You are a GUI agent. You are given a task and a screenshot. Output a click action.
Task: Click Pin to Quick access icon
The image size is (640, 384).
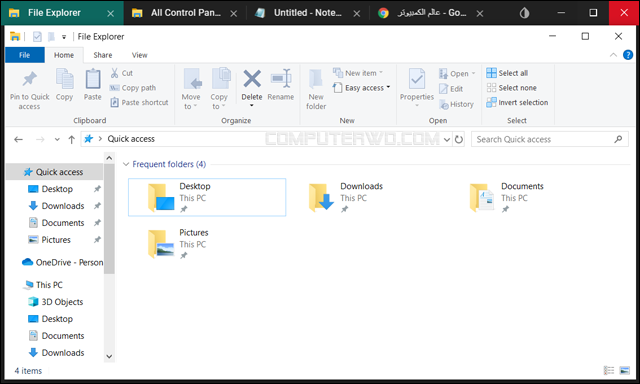pyautogui.click(x=29, y=79)
